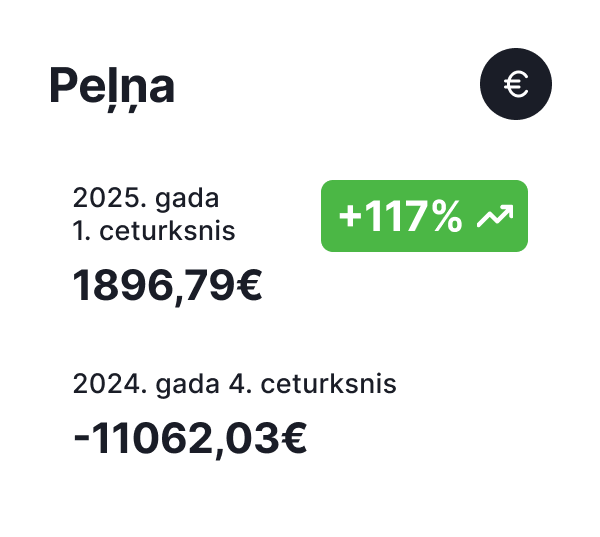Screen dimensions: 600x537
Task: Click the green +117% badge
Action: [x=424, y=216]
